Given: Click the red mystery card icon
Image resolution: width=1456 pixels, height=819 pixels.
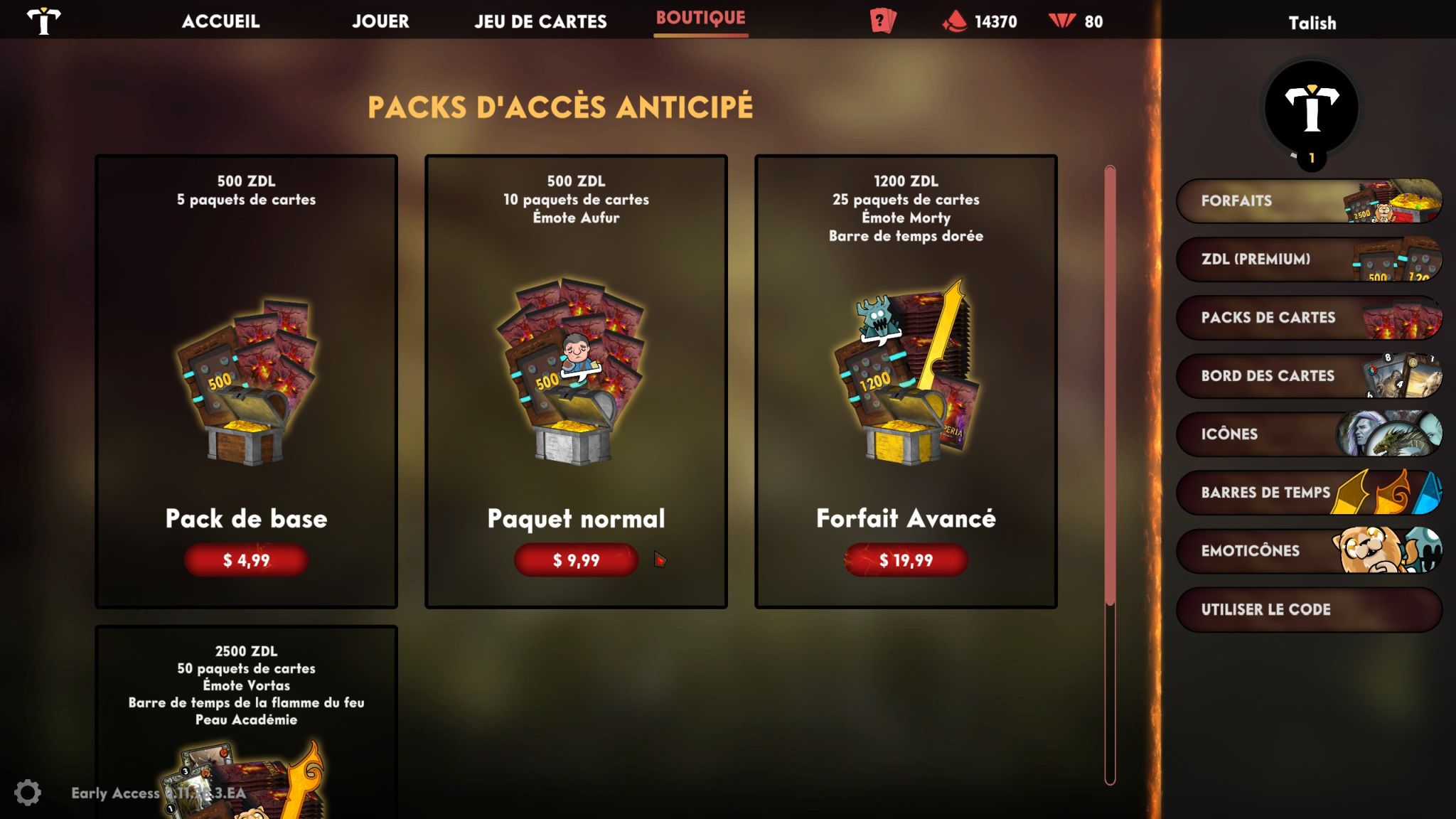Looking at the screenshot, I should point(882,21).
